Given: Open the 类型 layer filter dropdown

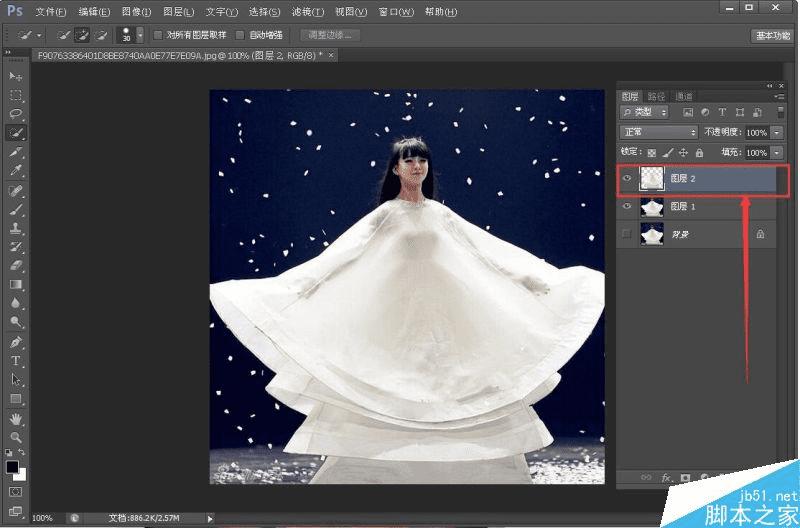Looking at the screenshot, I should (644, 112).
